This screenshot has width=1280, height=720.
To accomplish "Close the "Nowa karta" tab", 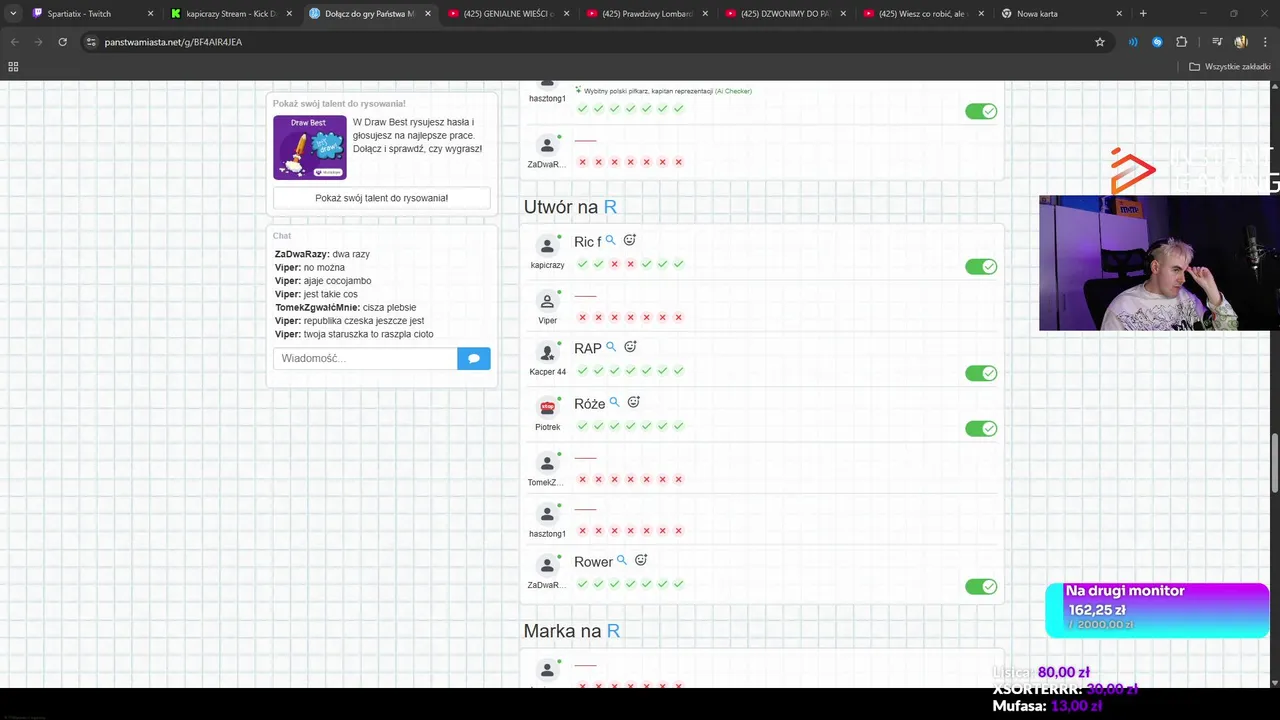I will (x=1118, y=14).
